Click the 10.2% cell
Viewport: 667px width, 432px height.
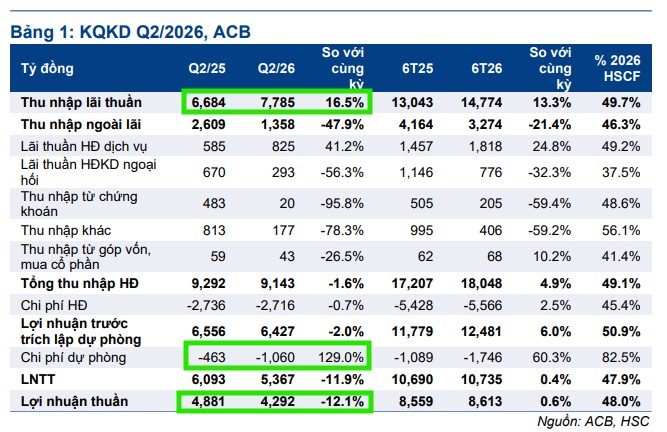(552, 256)
